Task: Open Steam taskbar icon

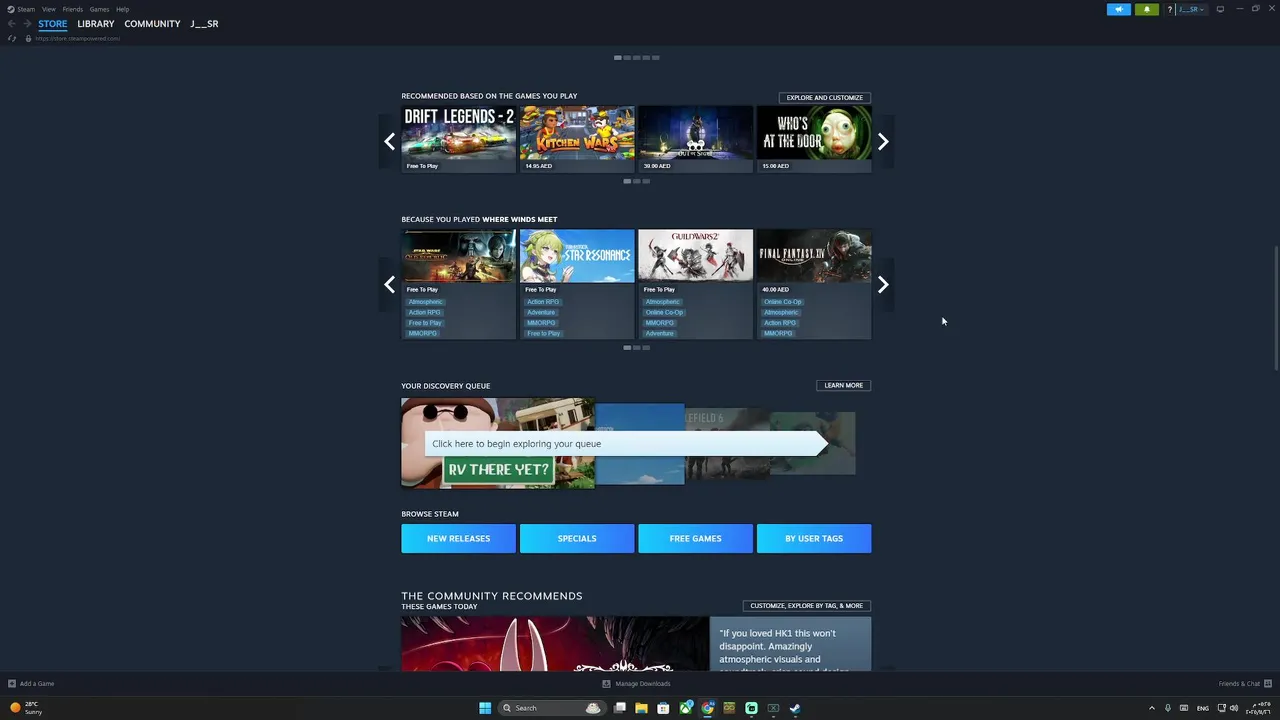Action: [795, 708]
